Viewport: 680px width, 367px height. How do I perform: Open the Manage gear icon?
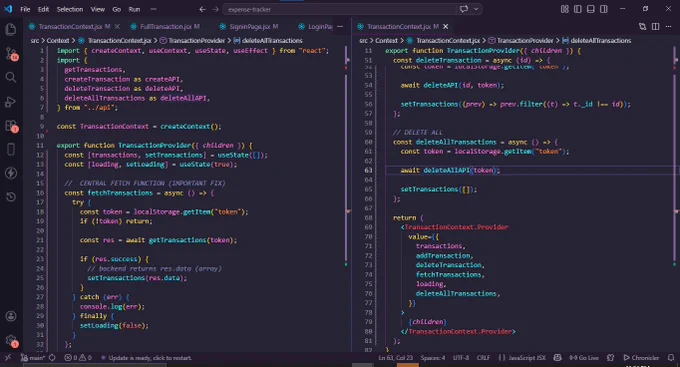(11, 341)
